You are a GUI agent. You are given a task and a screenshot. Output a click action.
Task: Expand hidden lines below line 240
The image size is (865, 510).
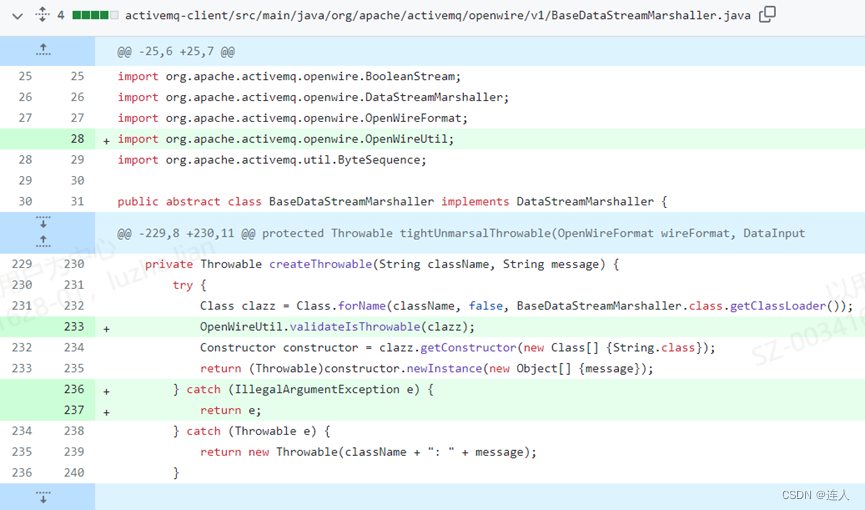pyautogui.click(x=43, y=496)
